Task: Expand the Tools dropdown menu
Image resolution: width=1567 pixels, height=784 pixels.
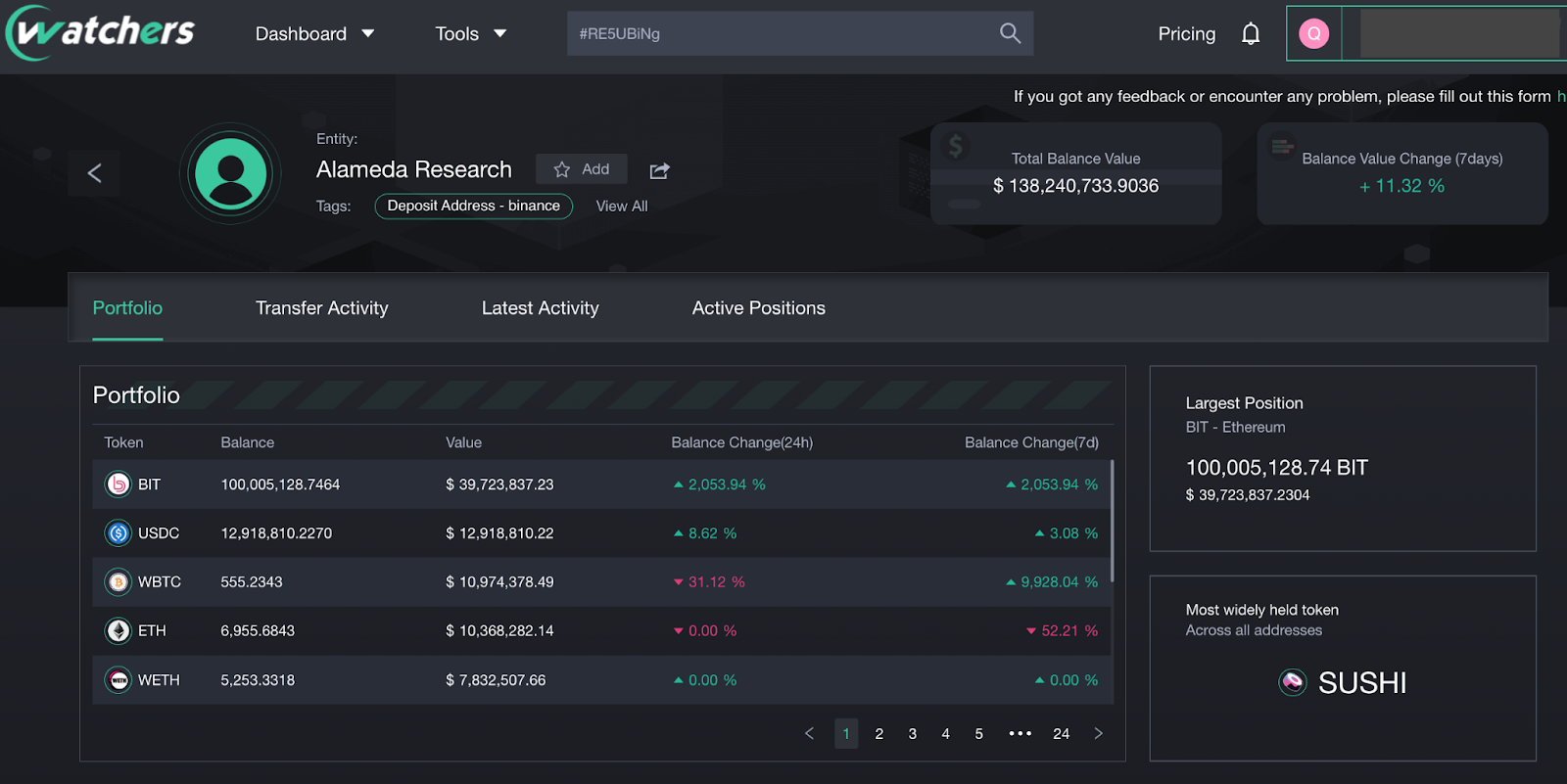Action: click(x=470, y=34)
